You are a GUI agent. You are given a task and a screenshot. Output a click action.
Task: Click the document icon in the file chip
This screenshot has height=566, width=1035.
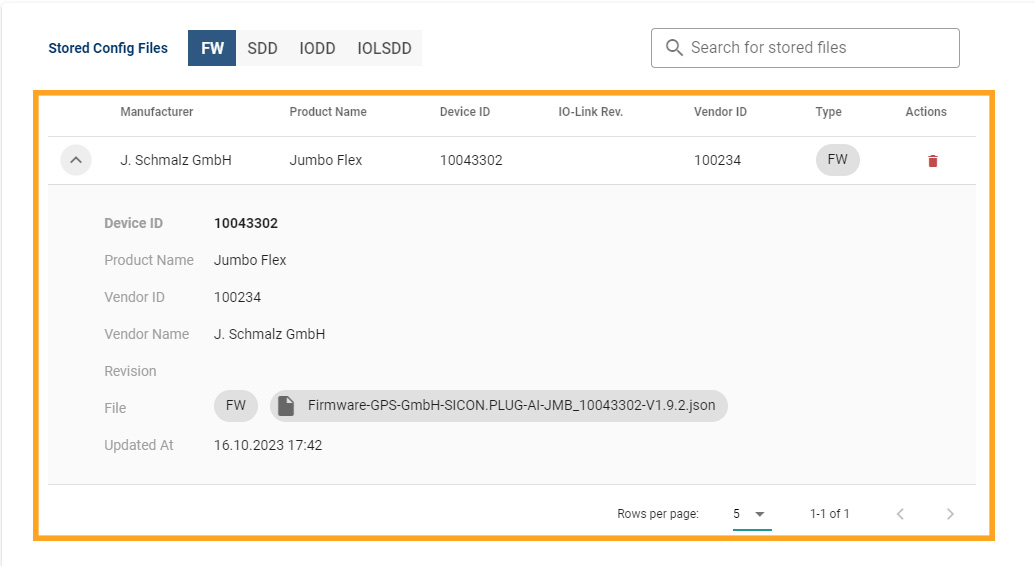click(286, 406)
